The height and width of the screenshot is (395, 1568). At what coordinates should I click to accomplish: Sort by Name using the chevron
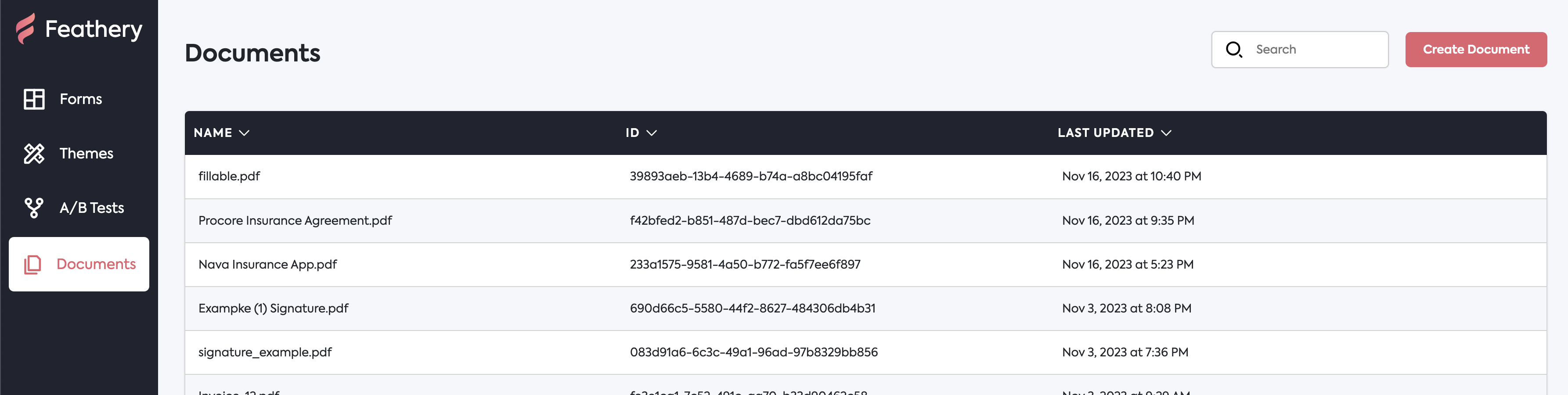tap(244, 133)
